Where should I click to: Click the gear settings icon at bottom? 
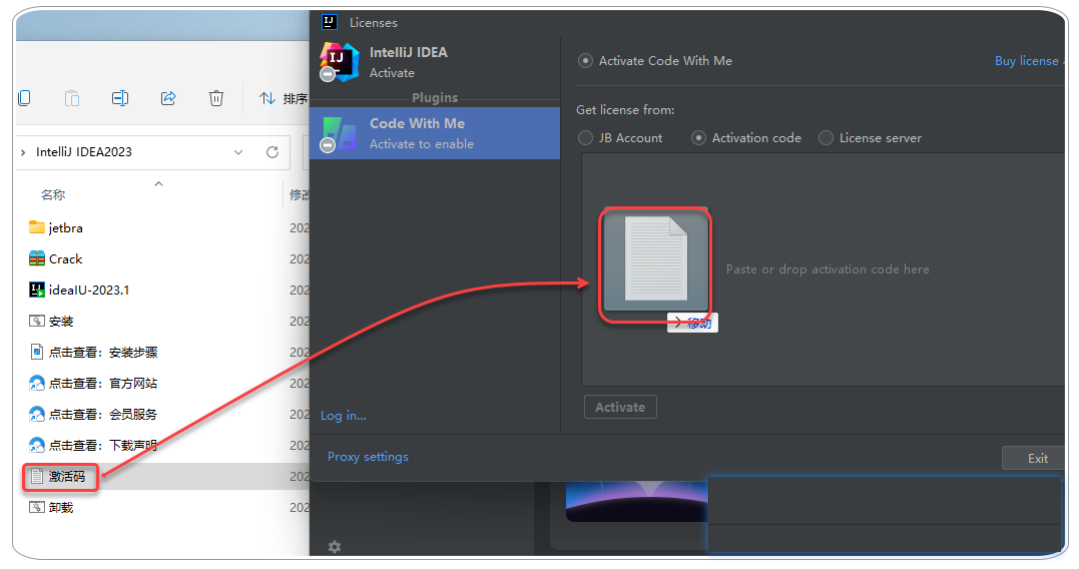pos(334,546)
